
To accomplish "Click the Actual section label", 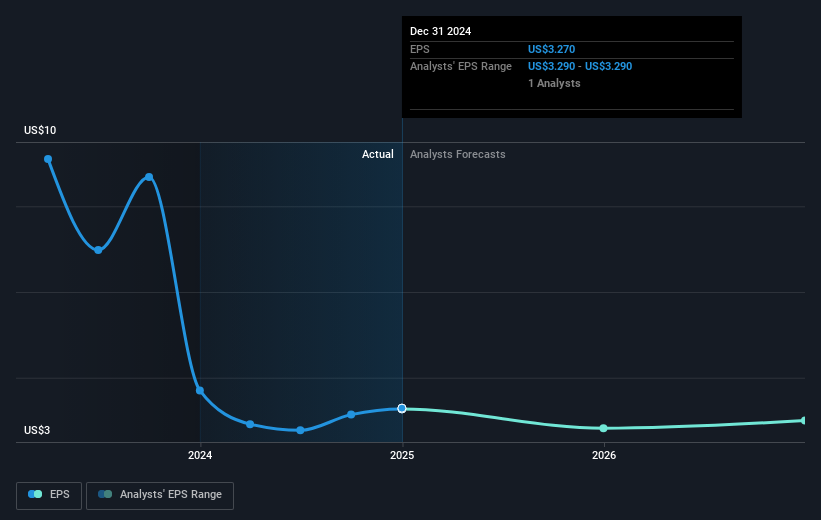I will (378, 154).
